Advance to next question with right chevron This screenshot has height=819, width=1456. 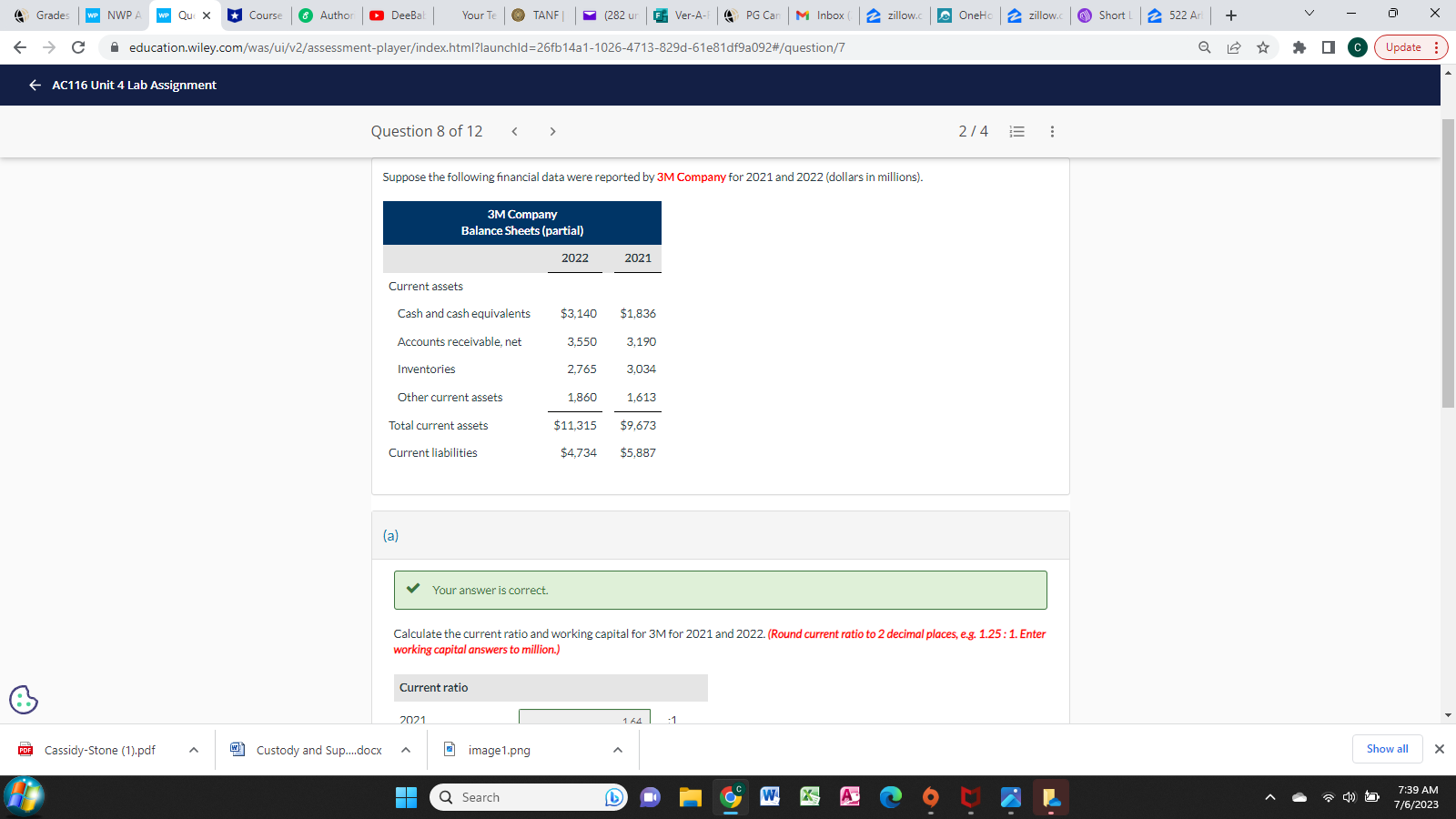click(552, 131)
